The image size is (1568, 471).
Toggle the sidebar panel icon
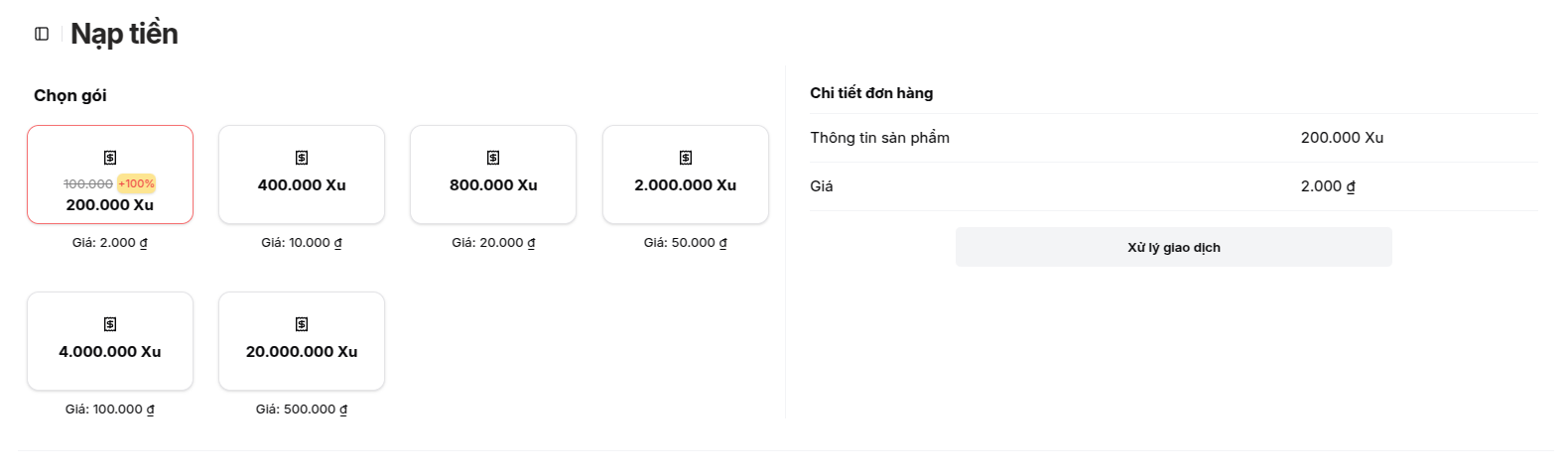click(x=42, y=34)
